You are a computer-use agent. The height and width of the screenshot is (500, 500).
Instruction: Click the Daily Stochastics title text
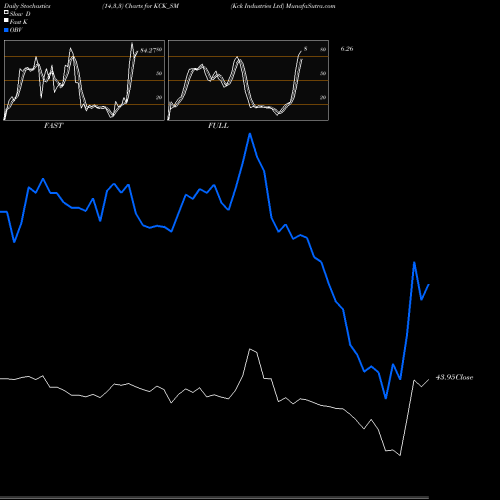tap(27, 6)
